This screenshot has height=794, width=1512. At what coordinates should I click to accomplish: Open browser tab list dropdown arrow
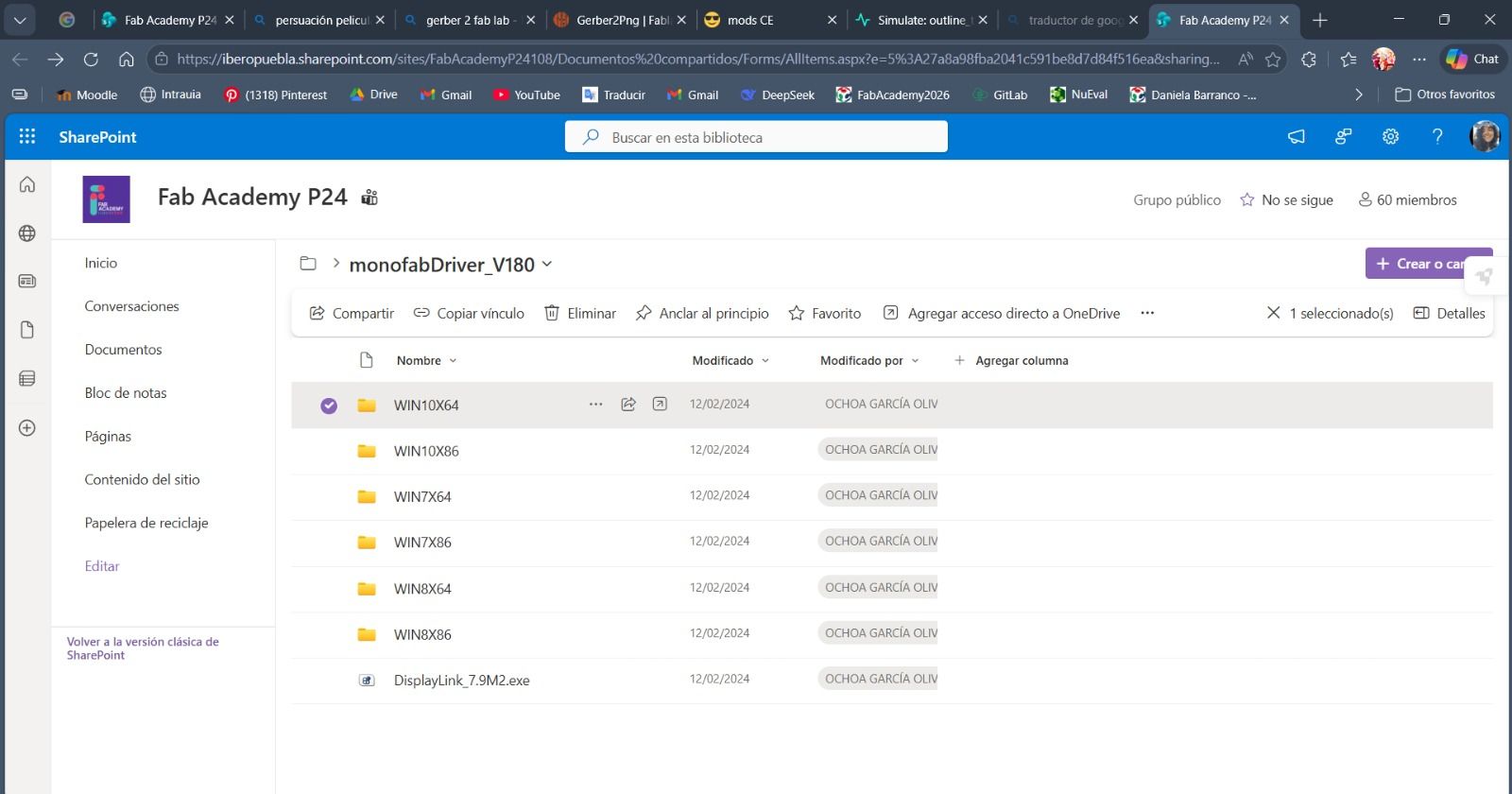(x=20, y=20)
